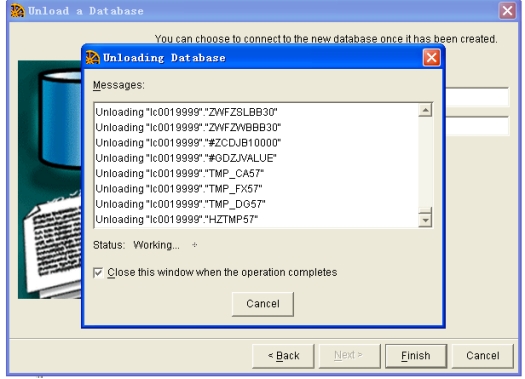
Task: Close the Unload a Database wizard window
Action: tap(507, 11)
